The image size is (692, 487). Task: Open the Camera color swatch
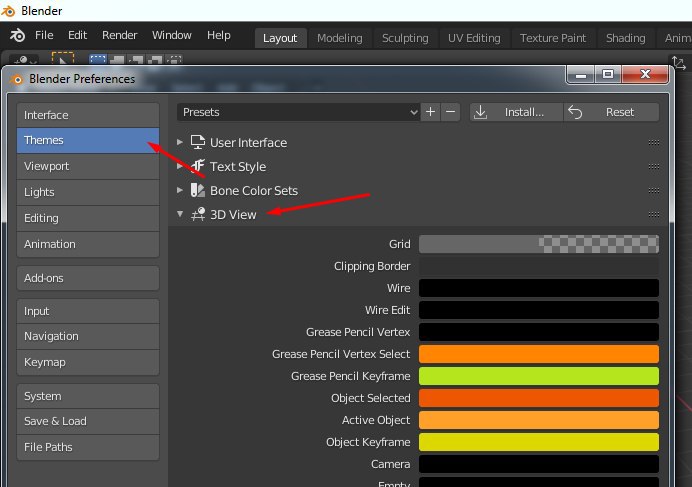click(539, 464)
